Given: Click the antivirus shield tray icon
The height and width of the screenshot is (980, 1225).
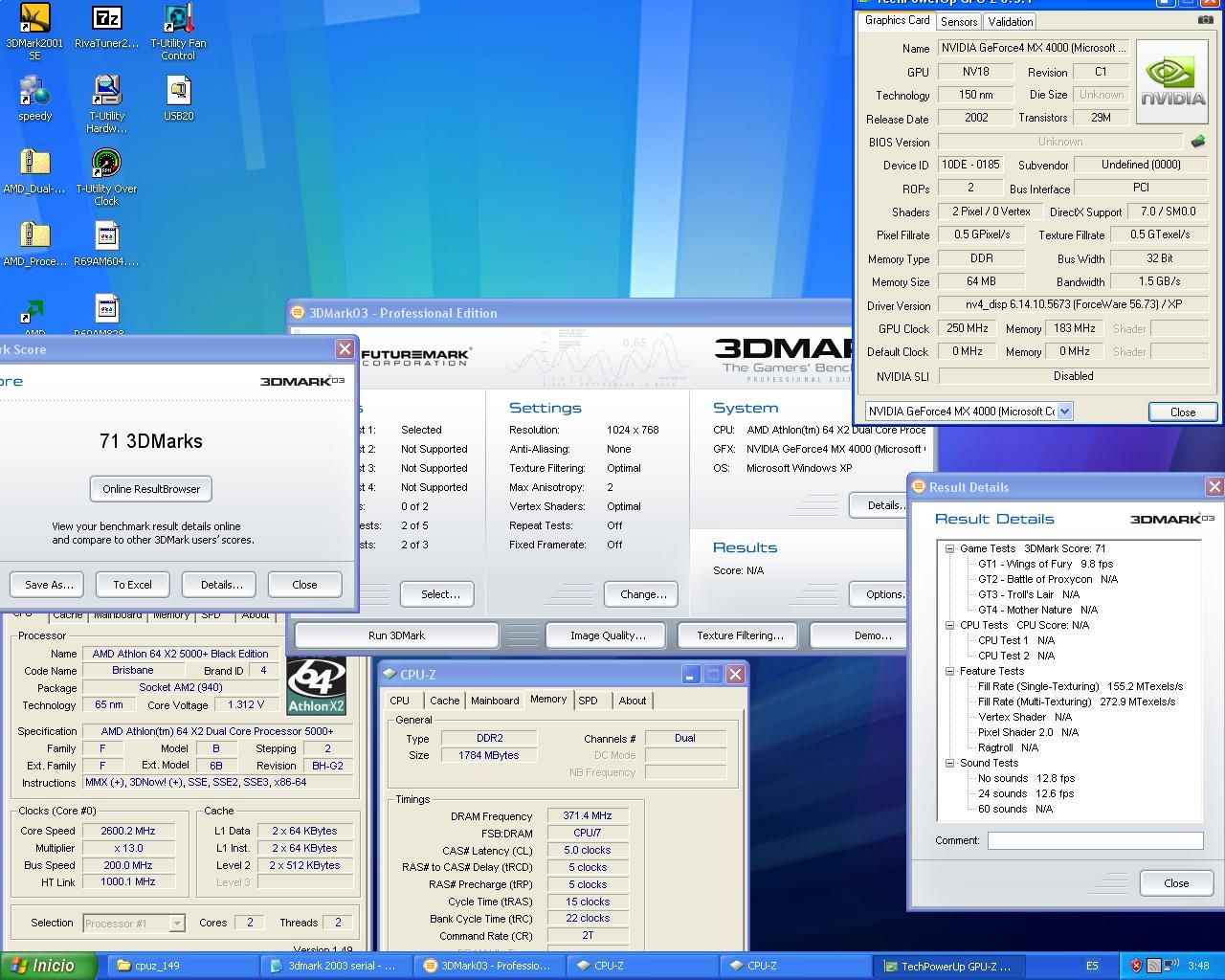Looking at the screenshot, I should 1136,966.
